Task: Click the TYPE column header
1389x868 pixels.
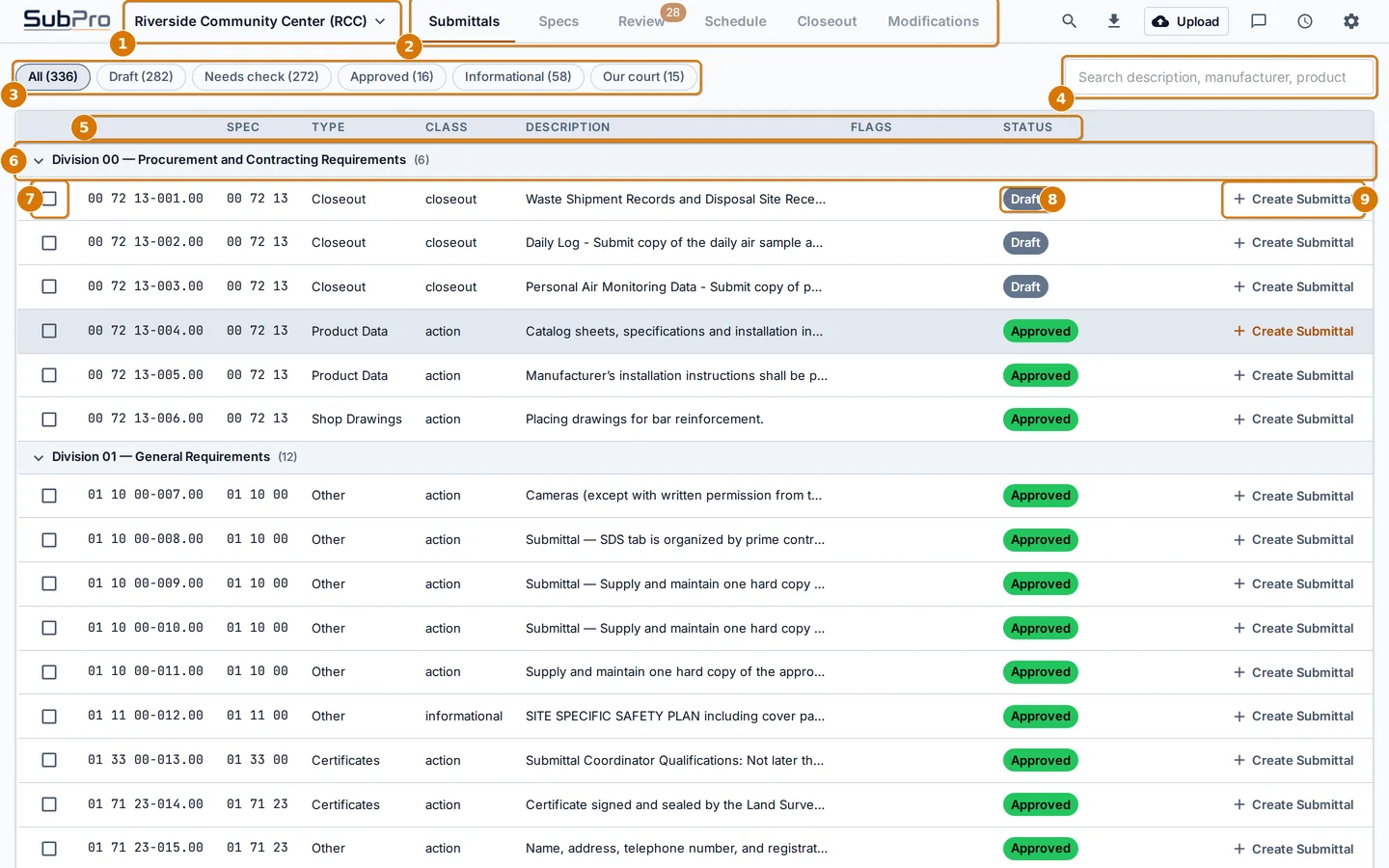Action: coord(328,127)
